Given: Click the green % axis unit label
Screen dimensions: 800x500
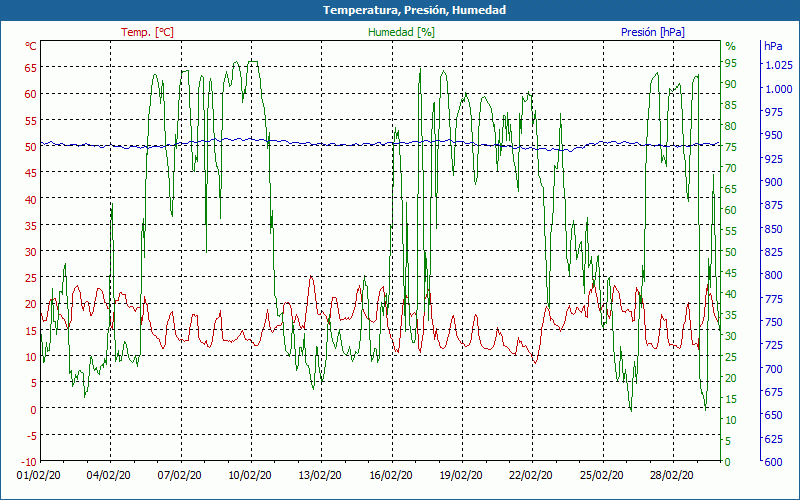Looking at the screenshot, I should coord(731,46).
